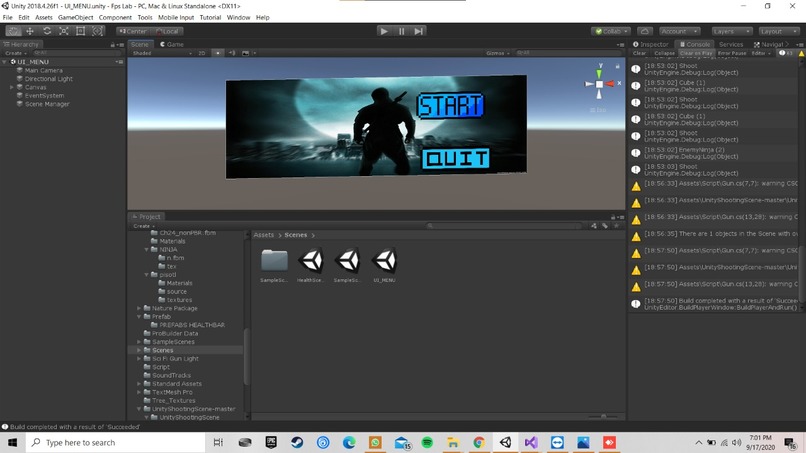Viewport: 806px width, 453px height.
Task: Open the Collab dropdown
Action: coord(611,31)
